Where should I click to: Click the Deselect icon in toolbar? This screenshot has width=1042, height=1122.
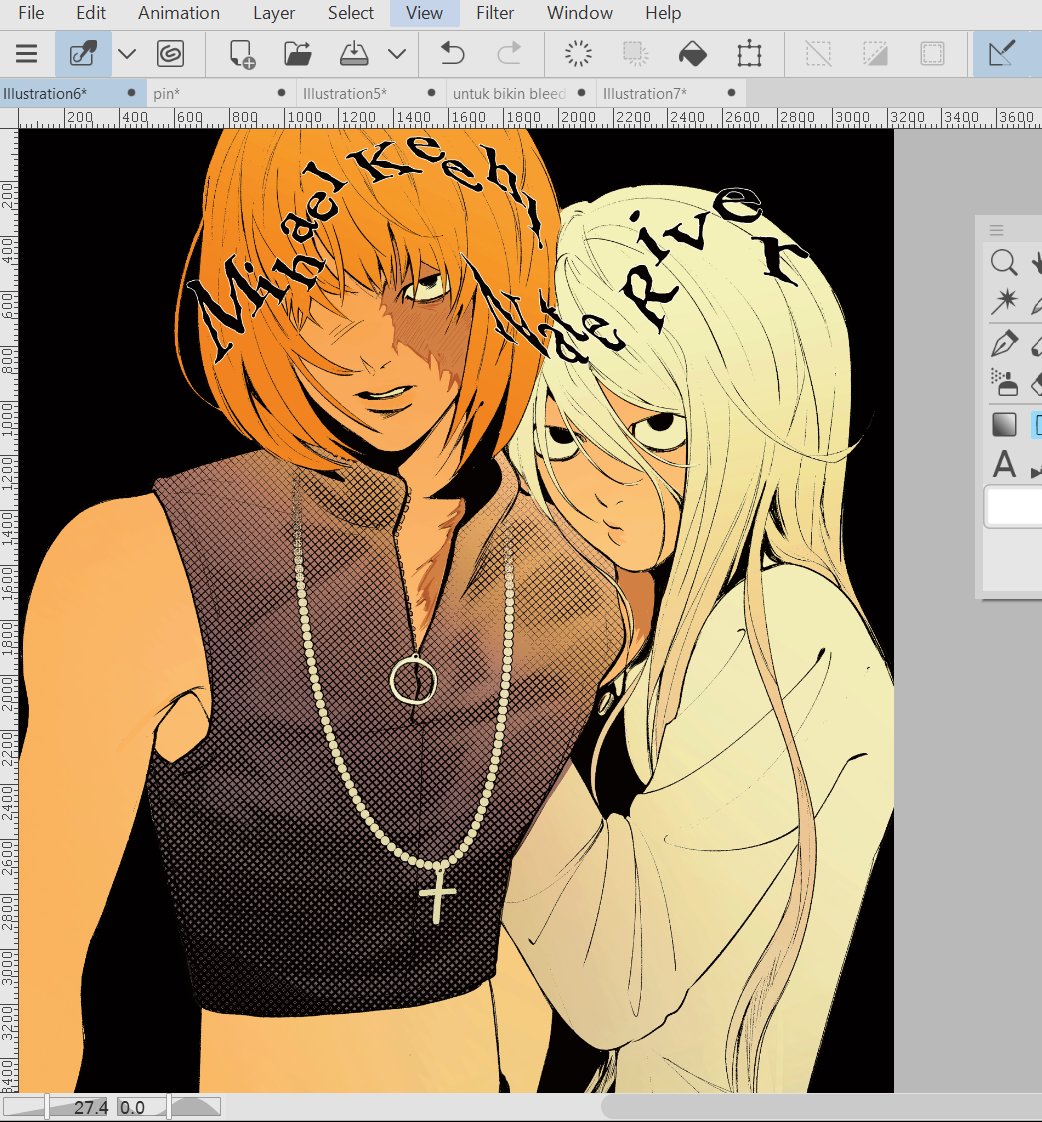(818, 54)
